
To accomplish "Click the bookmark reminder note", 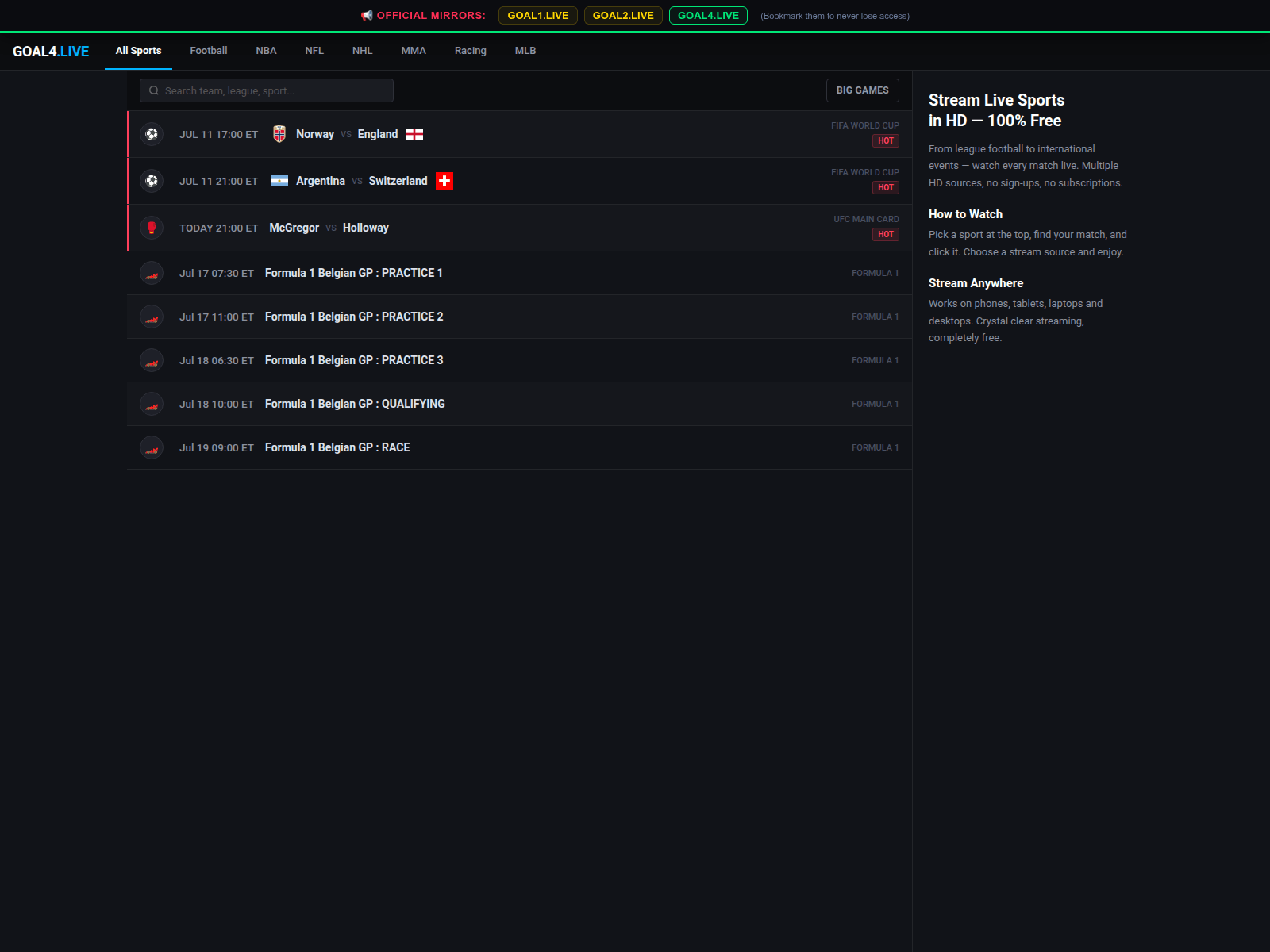I will coord(835,16).
